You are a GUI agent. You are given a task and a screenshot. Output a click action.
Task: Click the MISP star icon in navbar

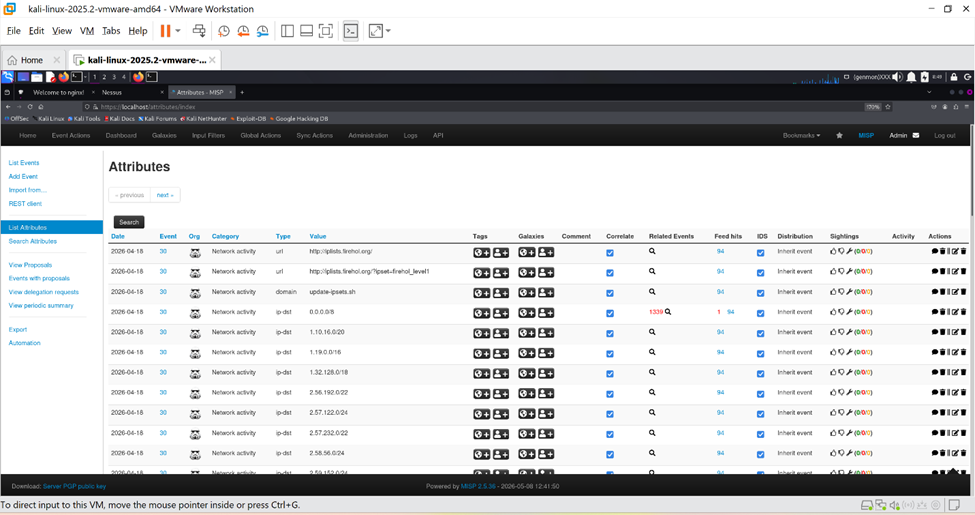839,136
